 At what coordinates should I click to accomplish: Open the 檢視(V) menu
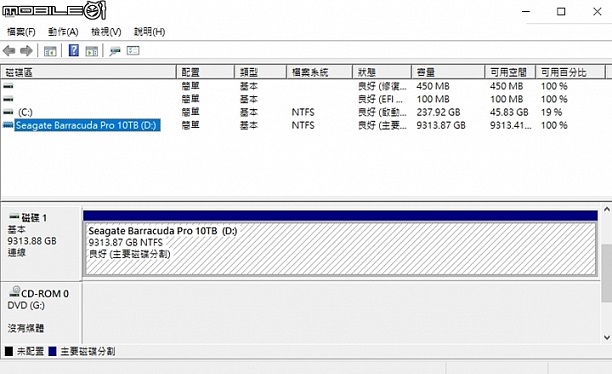[106, 32]
